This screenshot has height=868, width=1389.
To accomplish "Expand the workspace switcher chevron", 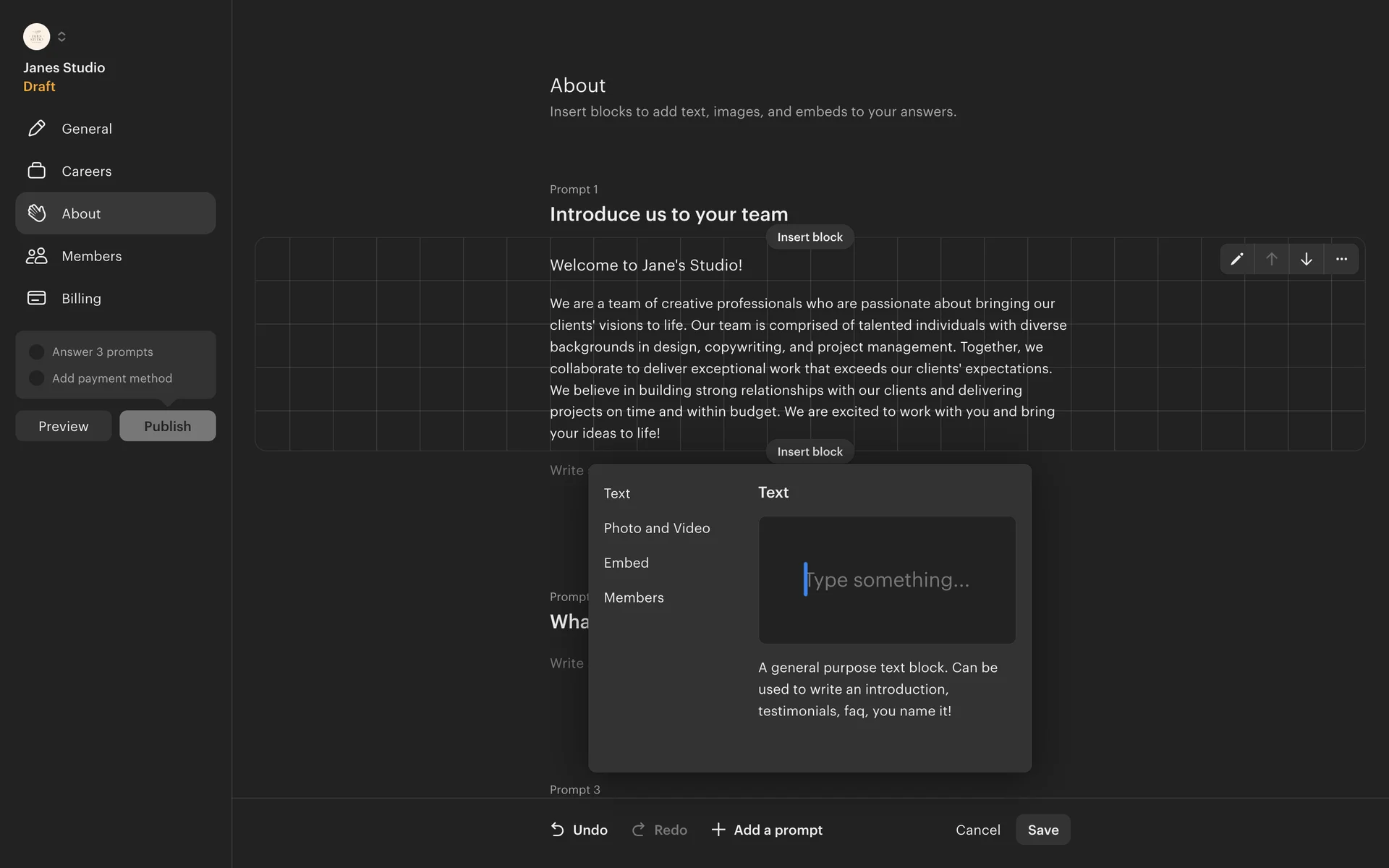I will point(61,36).
